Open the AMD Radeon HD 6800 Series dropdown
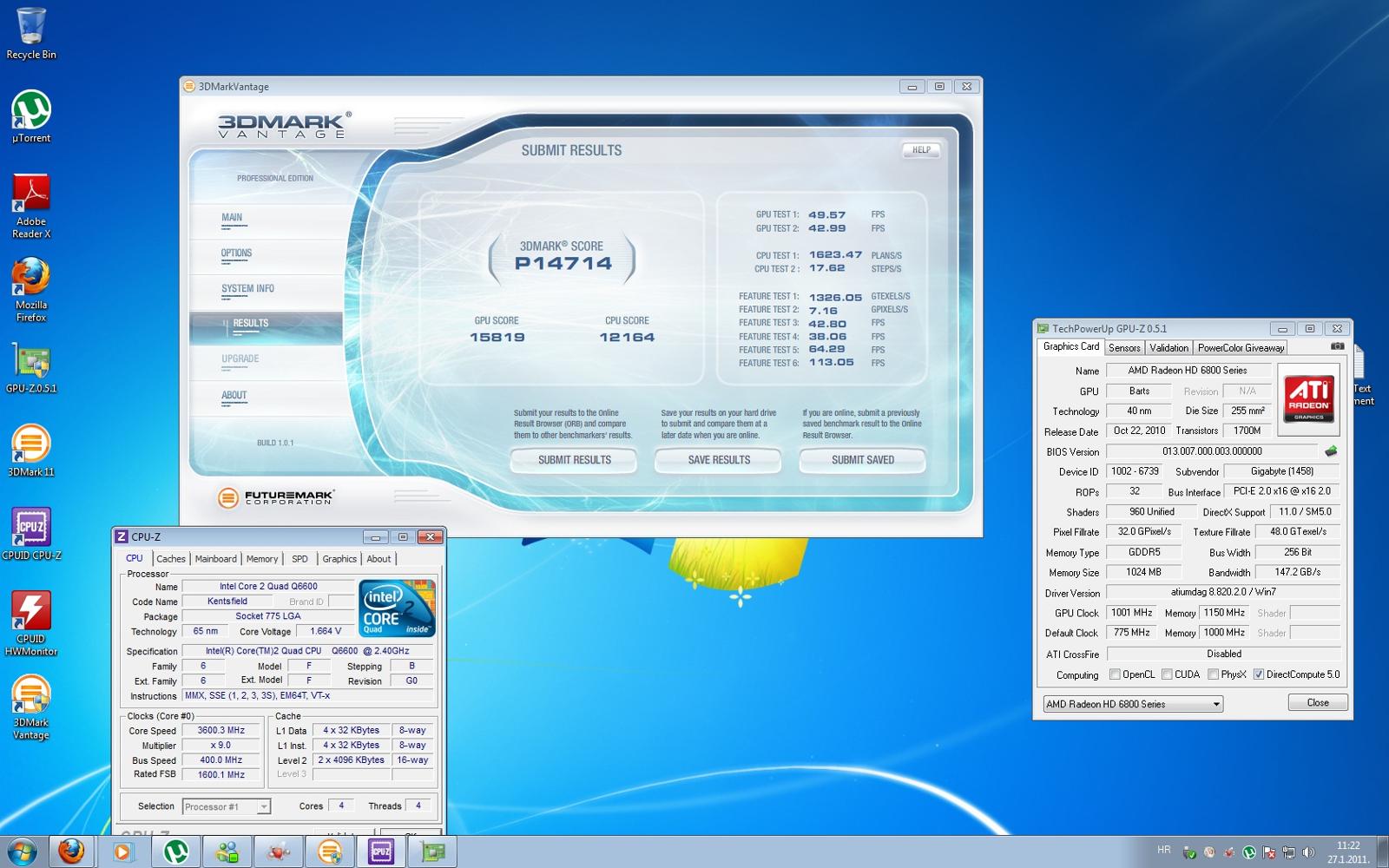1389x868 pixels. click(x=1133, y=704)
